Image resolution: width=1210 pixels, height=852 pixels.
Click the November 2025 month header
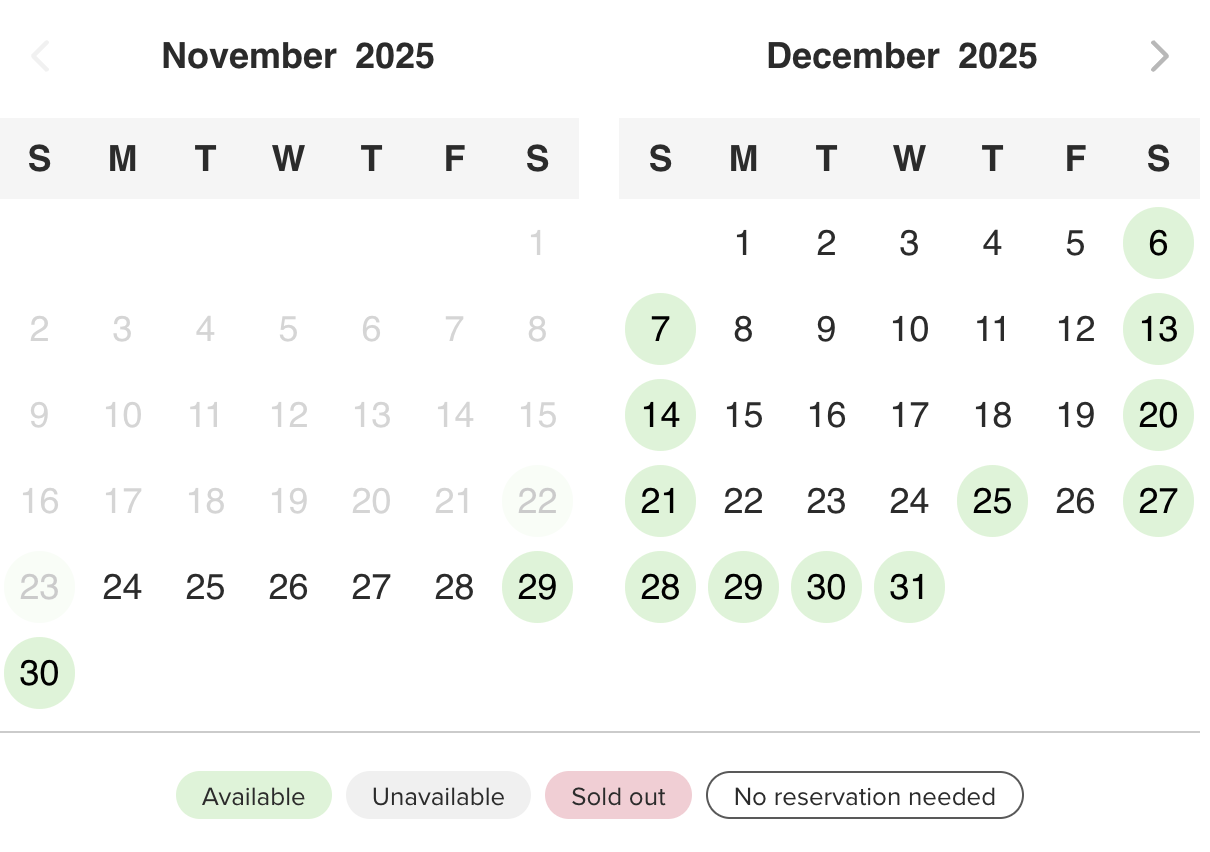[x=298, y=56]
